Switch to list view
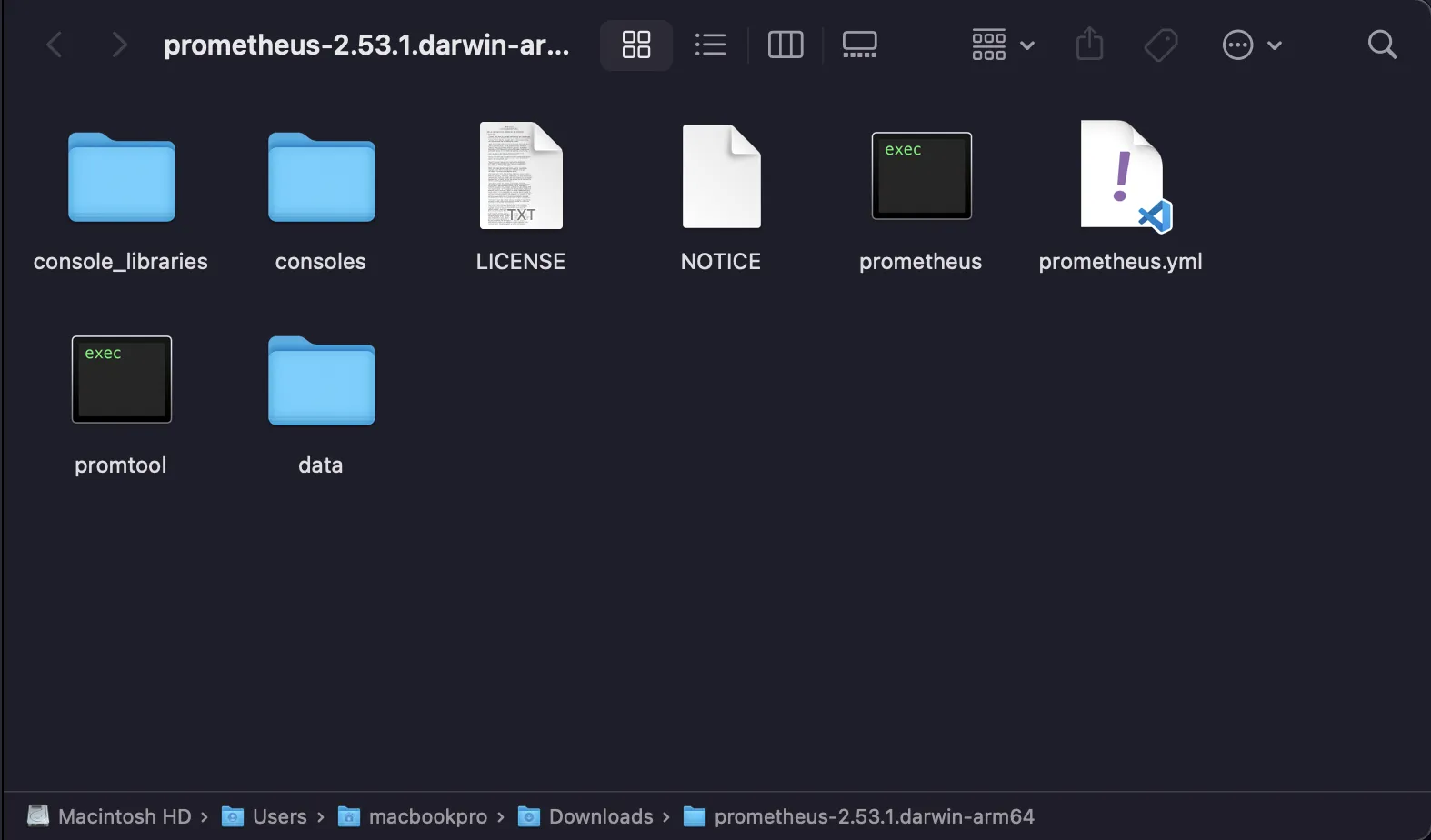 point(711,45)
